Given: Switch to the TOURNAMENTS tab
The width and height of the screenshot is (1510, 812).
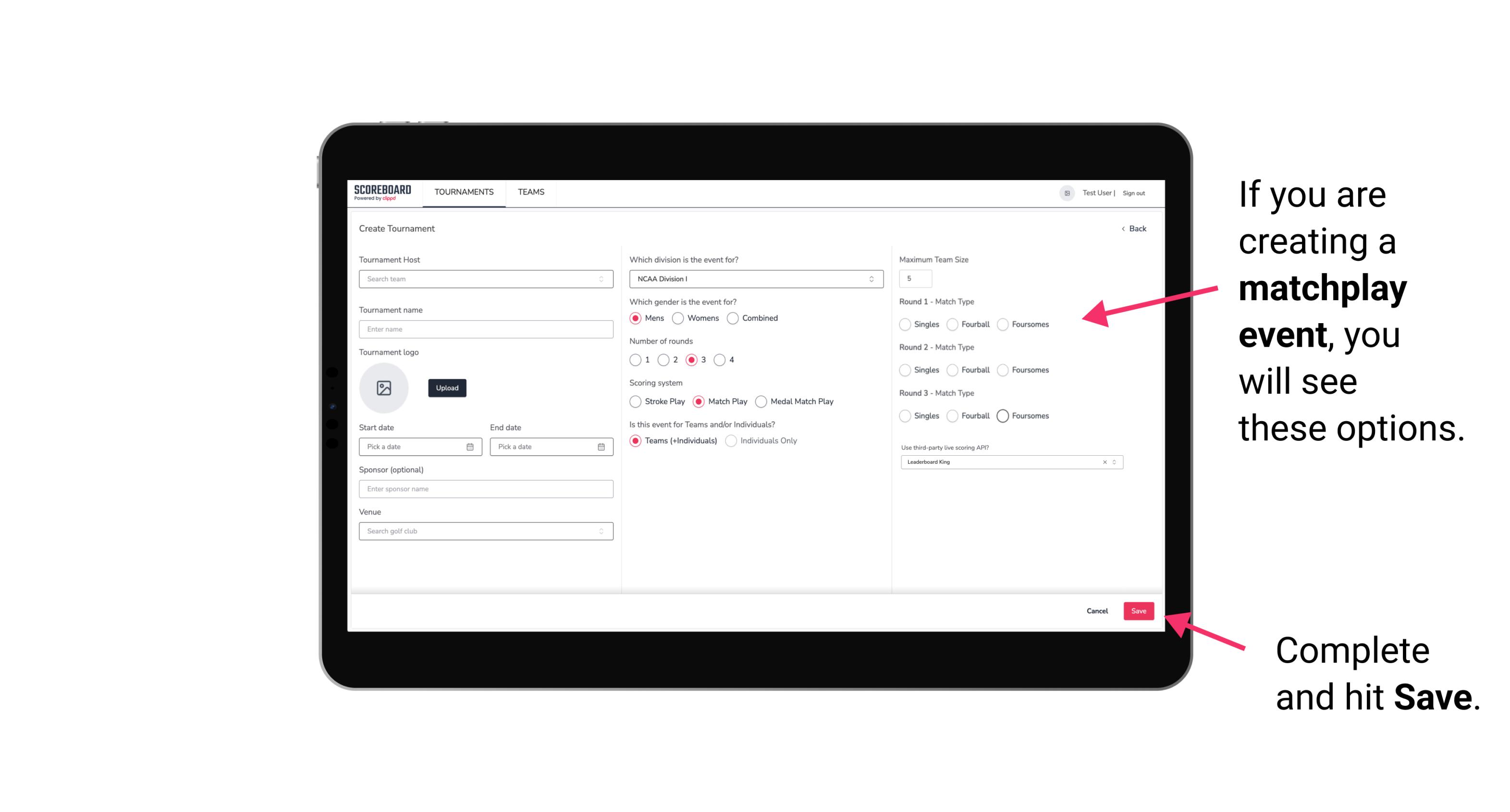Looking at the screenshot, I should point(464,192).
